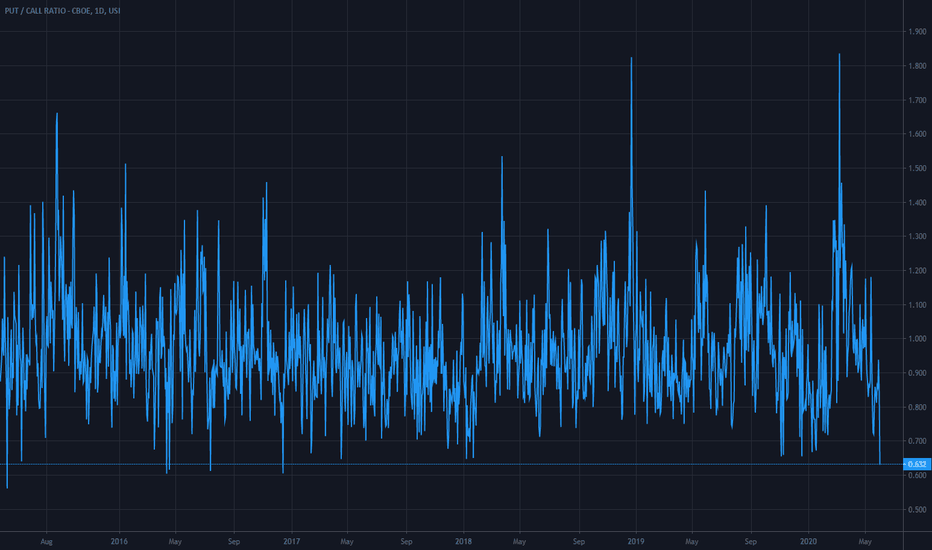Click the 1.600 price axis label
The height and width of the screenshot is (550, 932).
[917, 134]
